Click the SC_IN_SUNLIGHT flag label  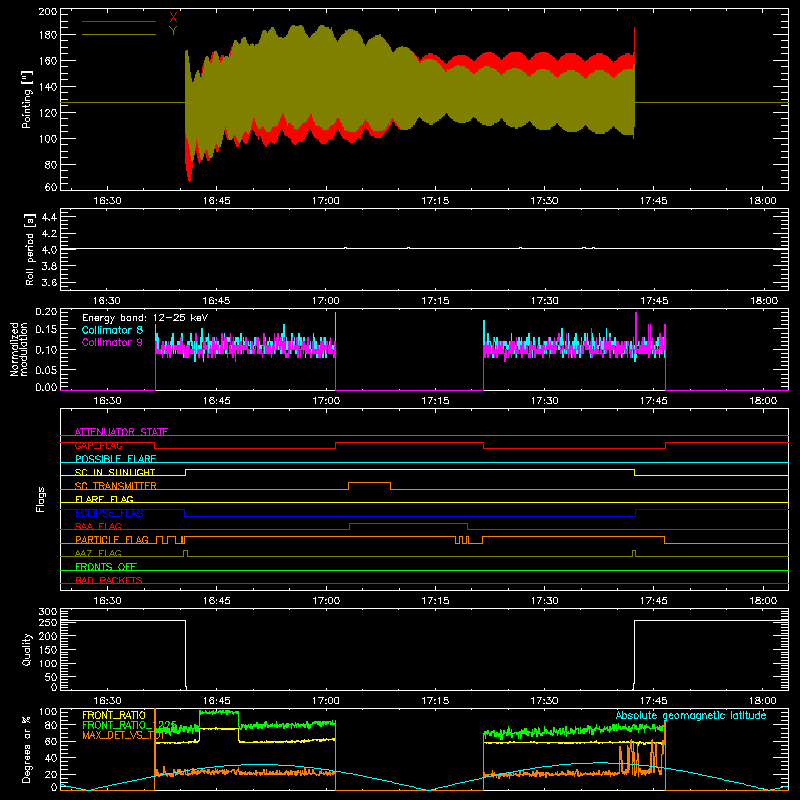click(x=115, y=472)
